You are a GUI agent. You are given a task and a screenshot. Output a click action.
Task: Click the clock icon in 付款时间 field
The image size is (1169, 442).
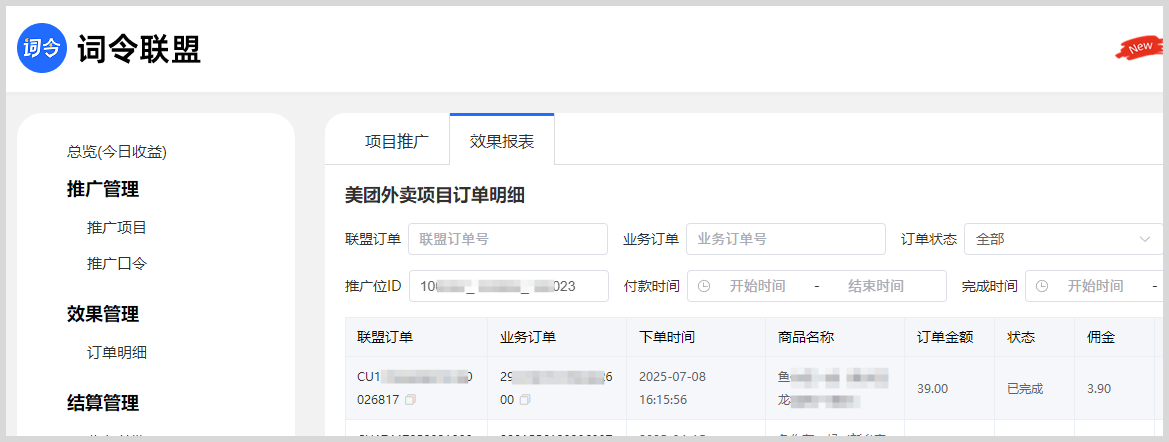(704, 285)
